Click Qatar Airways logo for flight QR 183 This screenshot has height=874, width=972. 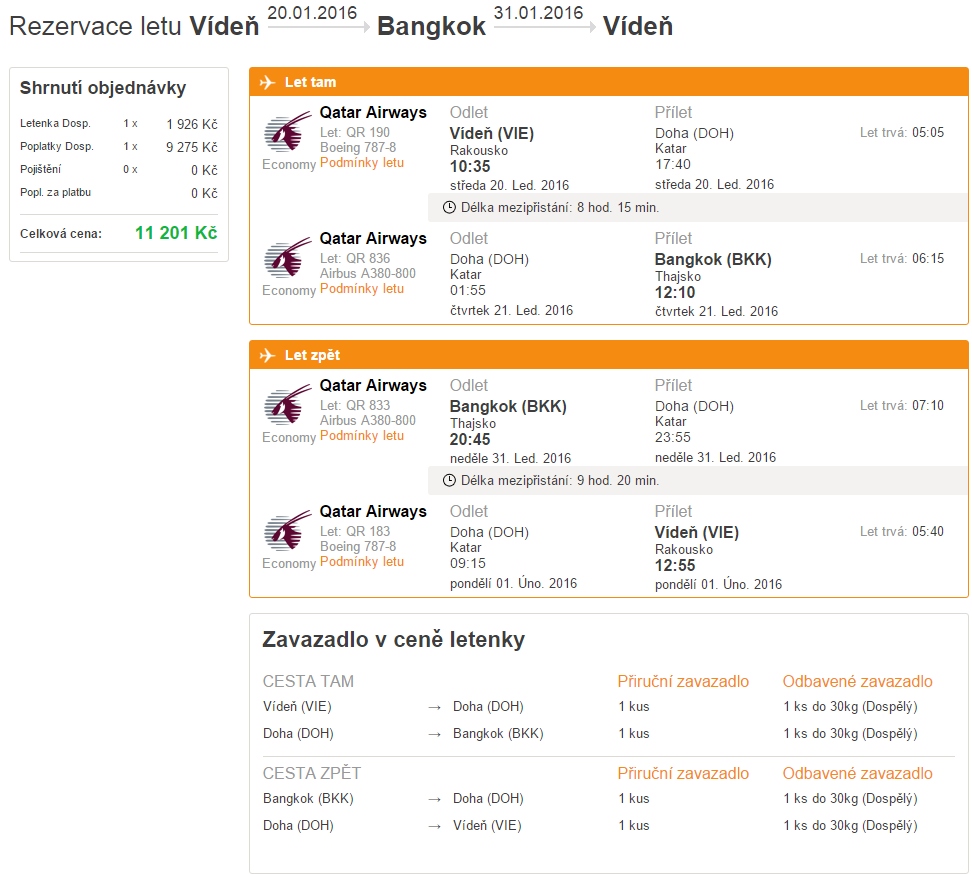pyautogui.click(x=288, y=530)
